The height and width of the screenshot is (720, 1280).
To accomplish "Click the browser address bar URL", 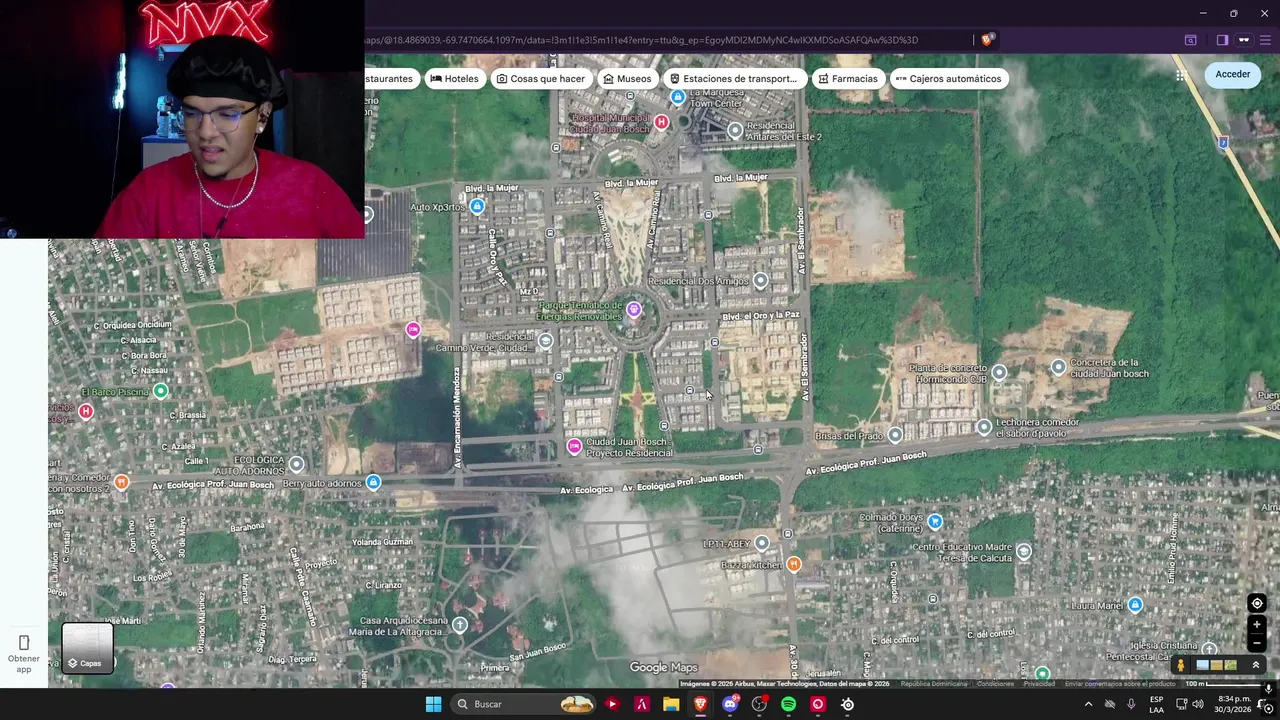I will pyautogui.click(x=642, y=40).
